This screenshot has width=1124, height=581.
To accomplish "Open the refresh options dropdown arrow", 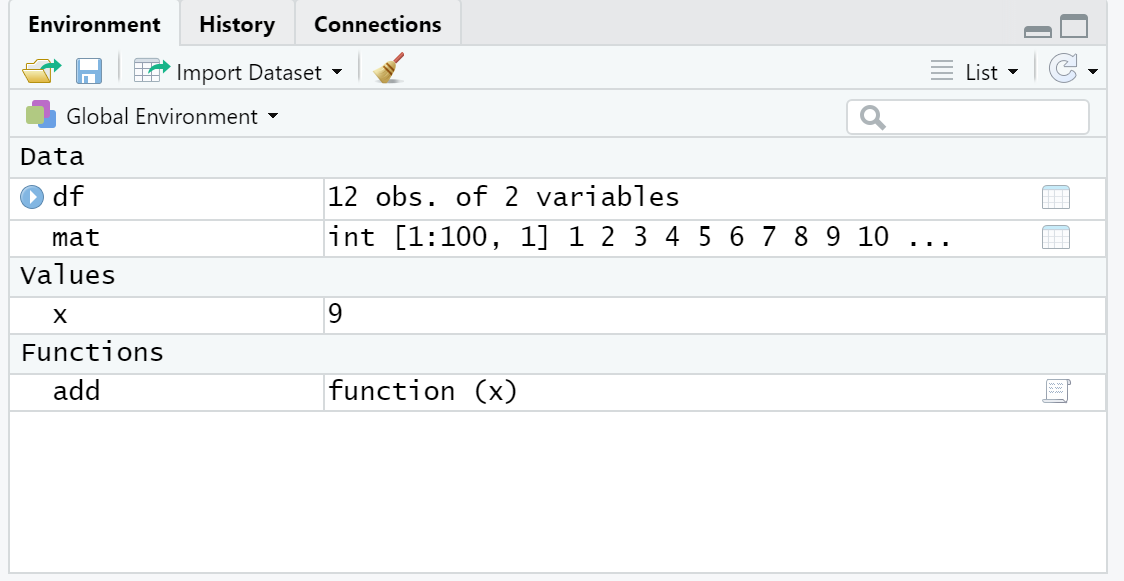I will pos(1093,72).
